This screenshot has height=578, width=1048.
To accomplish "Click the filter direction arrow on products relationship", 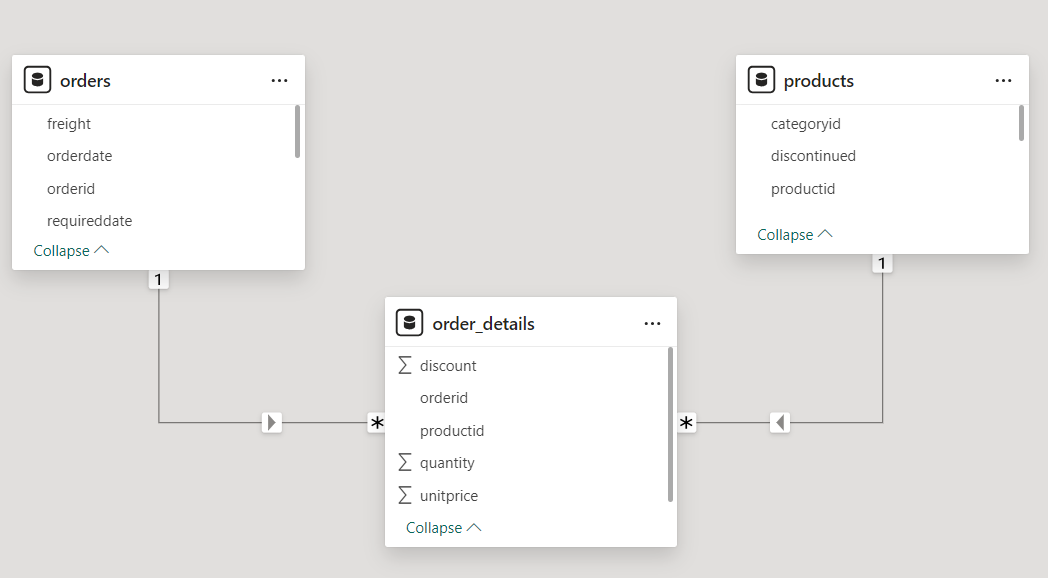I will (x=781, y=423).
